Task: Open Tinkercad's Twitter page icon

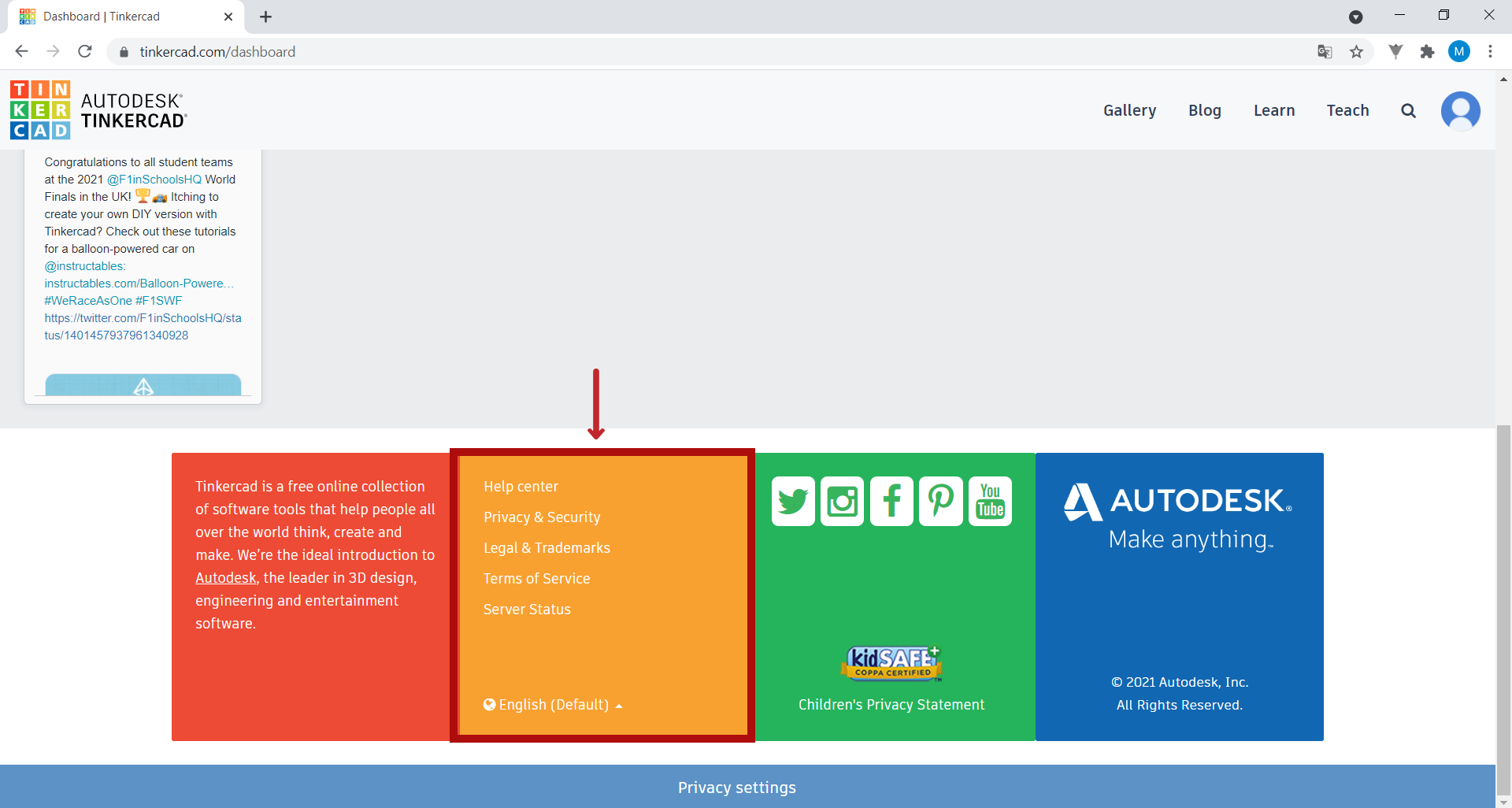Action: pyautogui.click(x=793, y=501)
